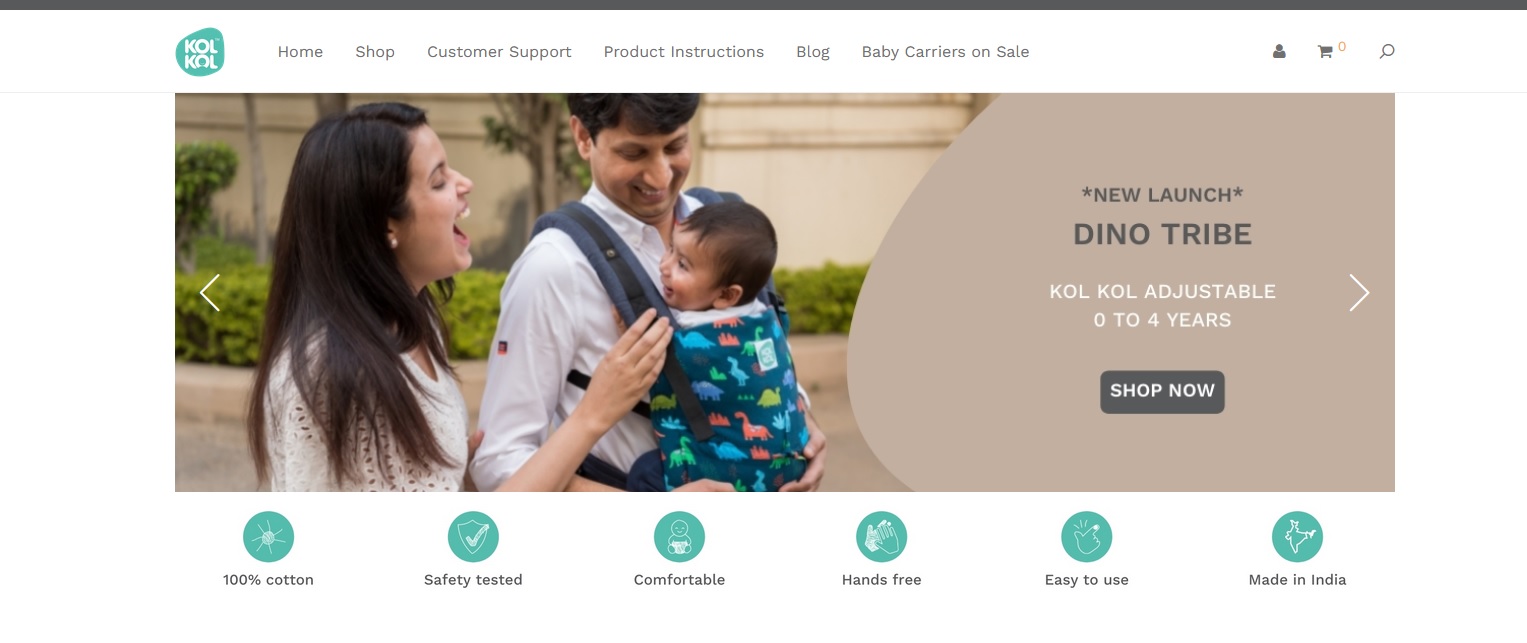The width and height of the screenshot is (1527, 643).
Task: Open the shopping cart icon
Action: pos(1325,52)
